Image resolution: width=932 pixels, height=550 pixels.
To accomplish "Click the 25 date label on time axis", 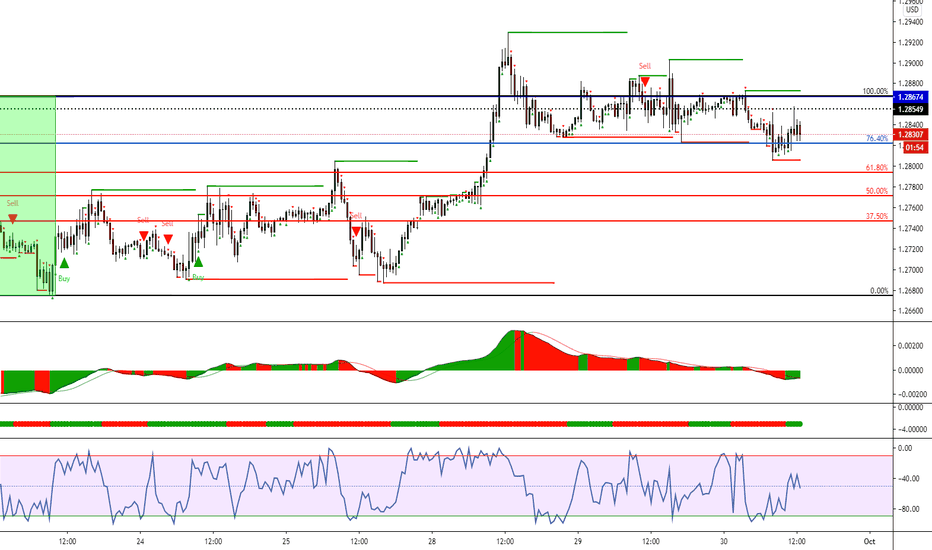I will click(x=286, y=541).
